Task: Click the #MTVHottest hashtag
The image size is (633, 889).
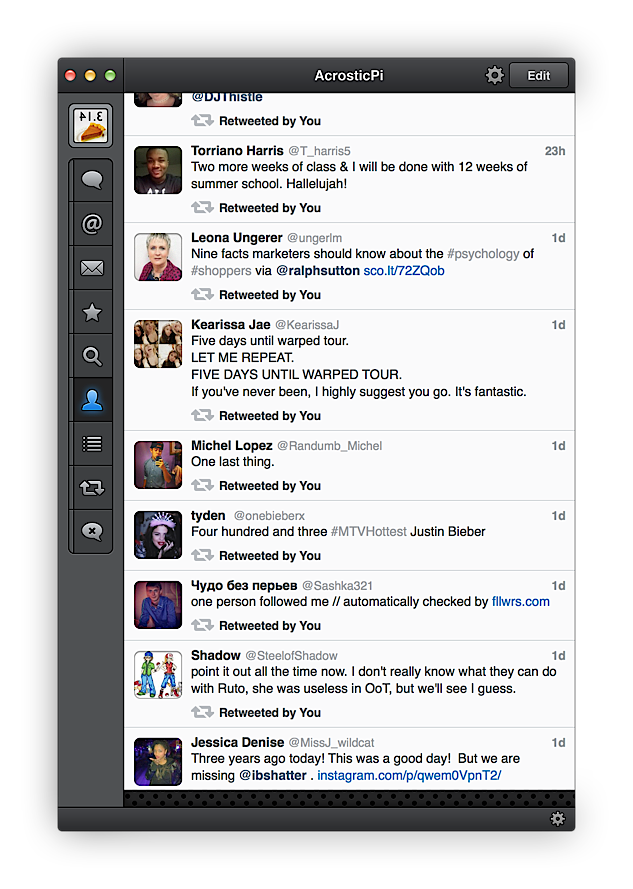Action: [369, 531]
